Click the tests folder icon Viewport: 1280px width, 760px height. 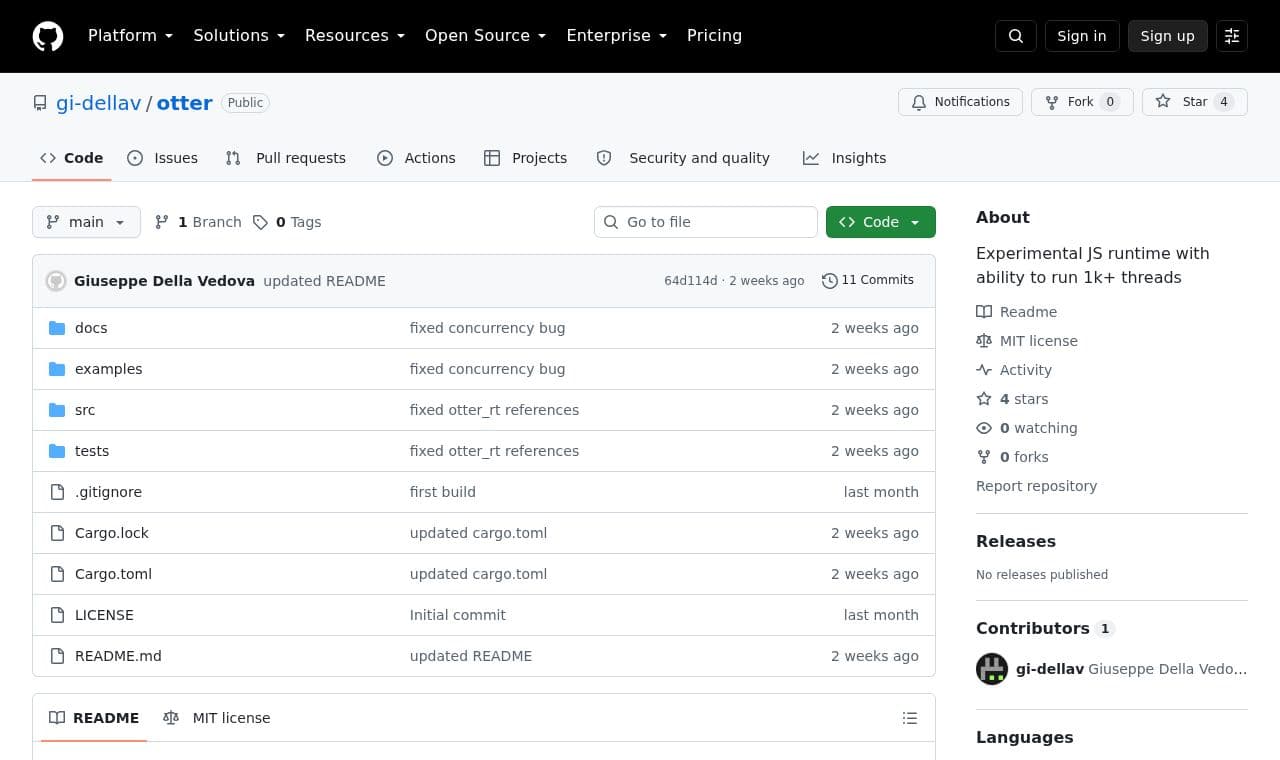coord(57,451)
